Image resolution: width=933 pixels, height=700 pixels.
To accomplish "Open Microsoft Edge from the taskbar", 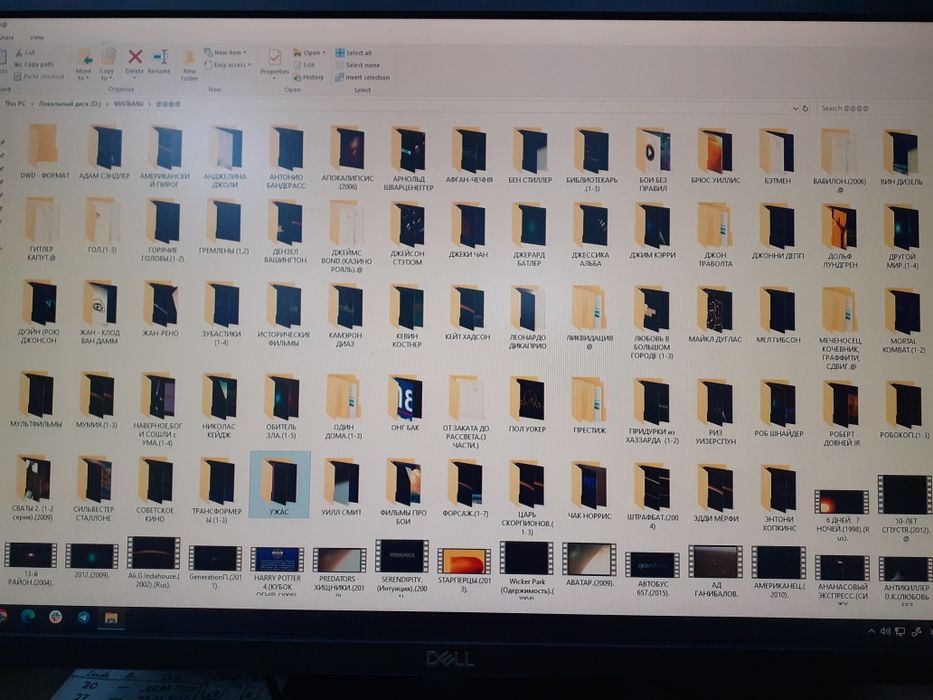I will (28, 617).
